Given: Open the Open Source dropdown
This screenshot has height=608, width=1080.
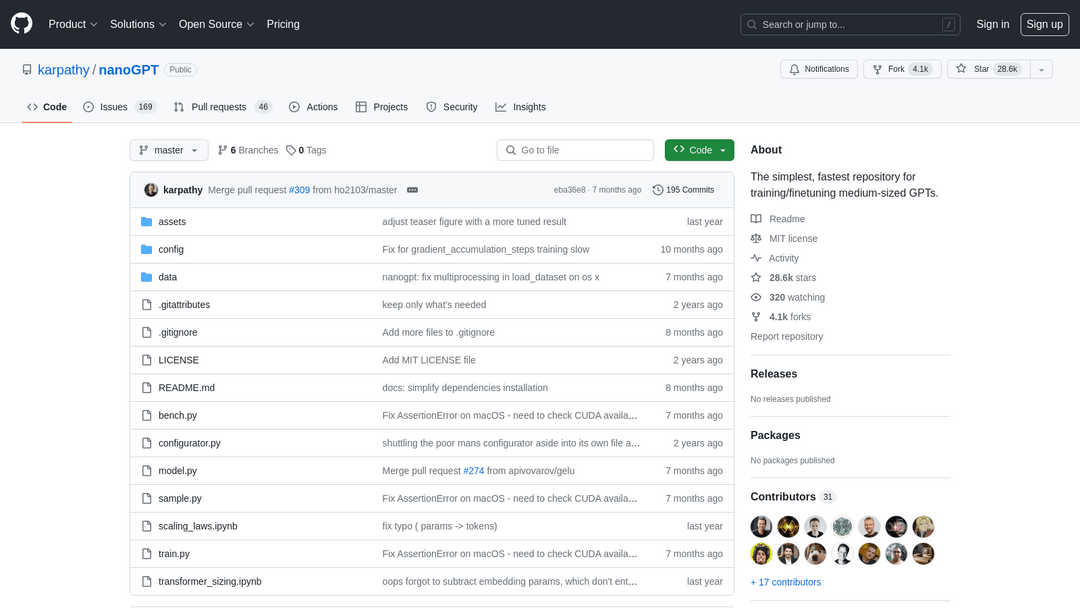Looking at the screenshot, I should (216, 24).
